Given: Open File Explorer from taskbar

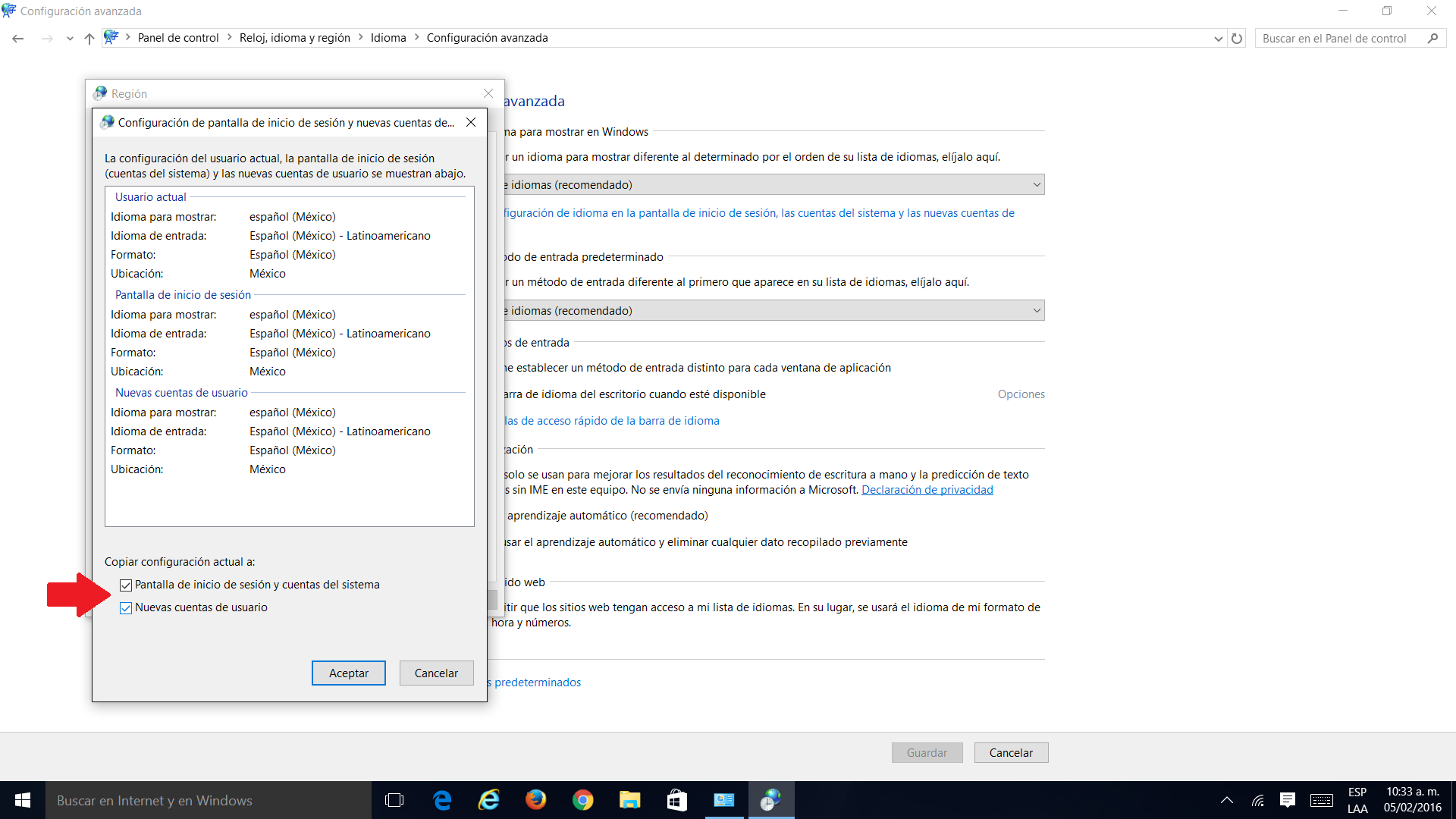Looking at the screenshot, I should [x=629, y=800].
